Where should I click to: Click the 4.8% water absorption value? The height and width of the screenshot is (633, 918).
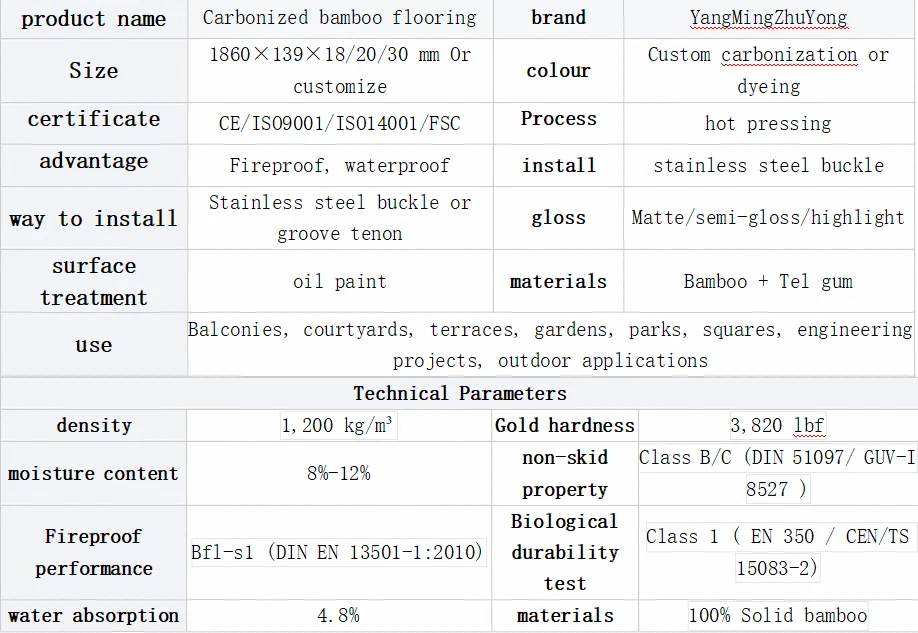click(x=338, y=615)
